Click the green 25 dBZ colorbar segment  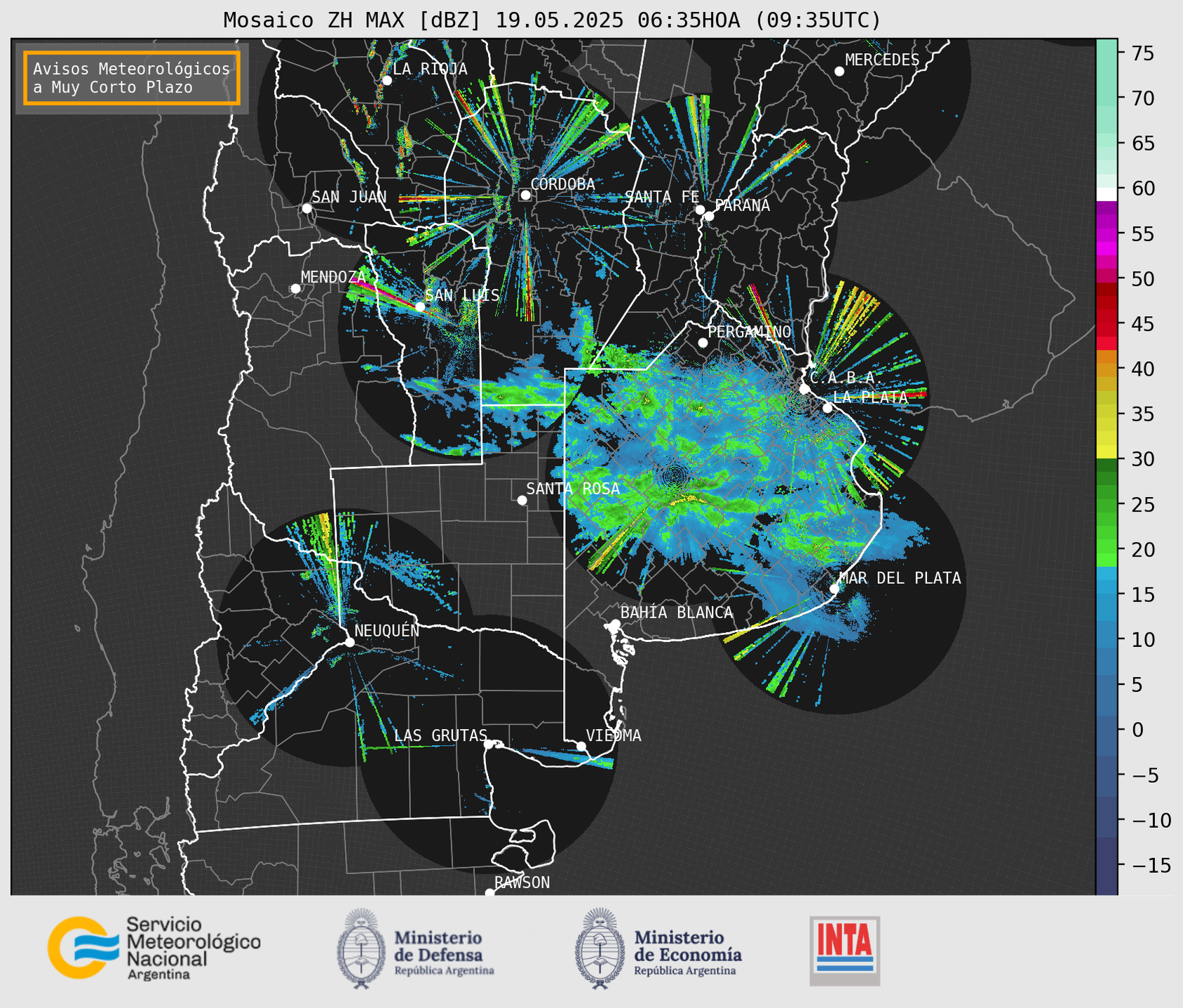tap(1107, 505)
